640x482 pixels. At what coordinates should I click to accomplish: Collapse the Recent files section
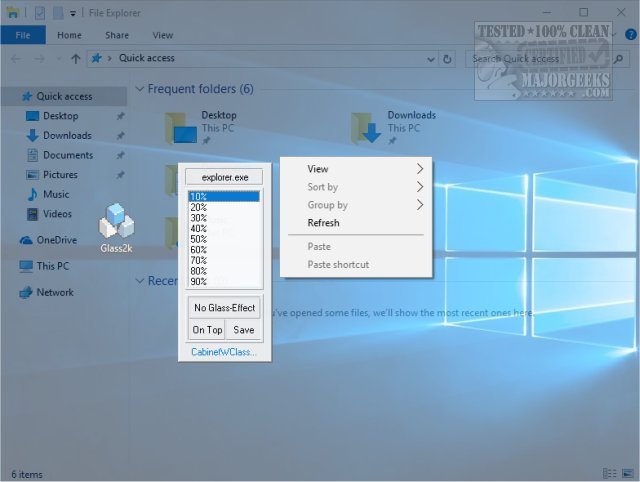[x=140, y=281]
